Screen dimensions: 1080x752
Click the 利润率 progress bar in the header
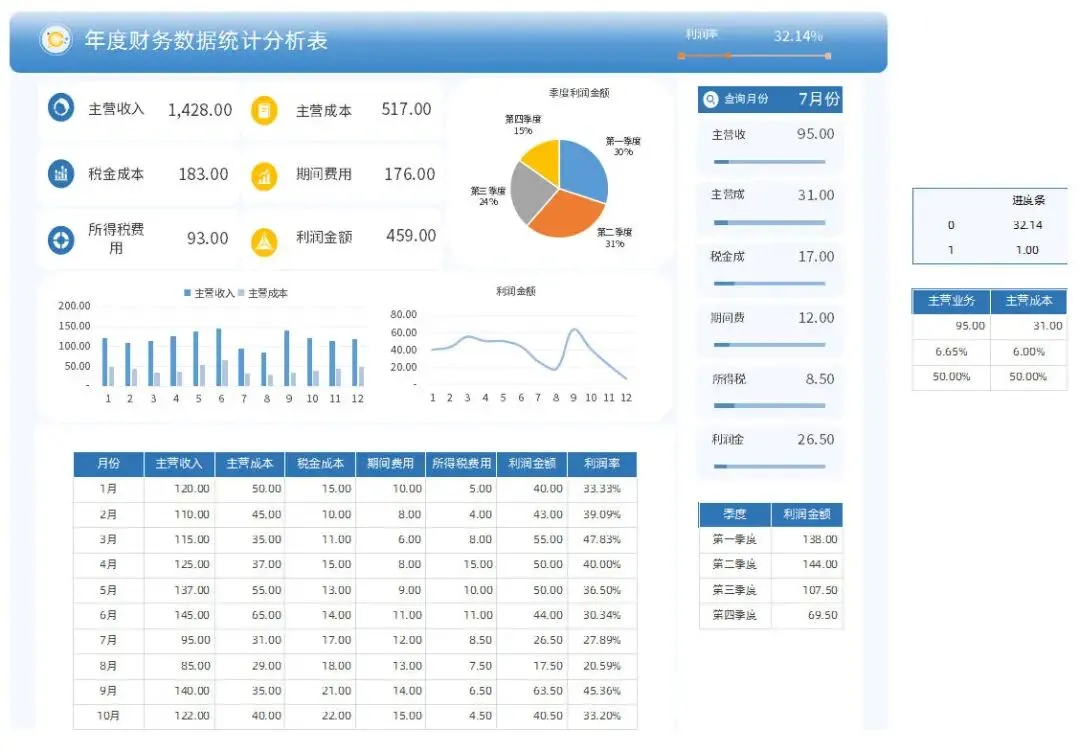[754, 55]
